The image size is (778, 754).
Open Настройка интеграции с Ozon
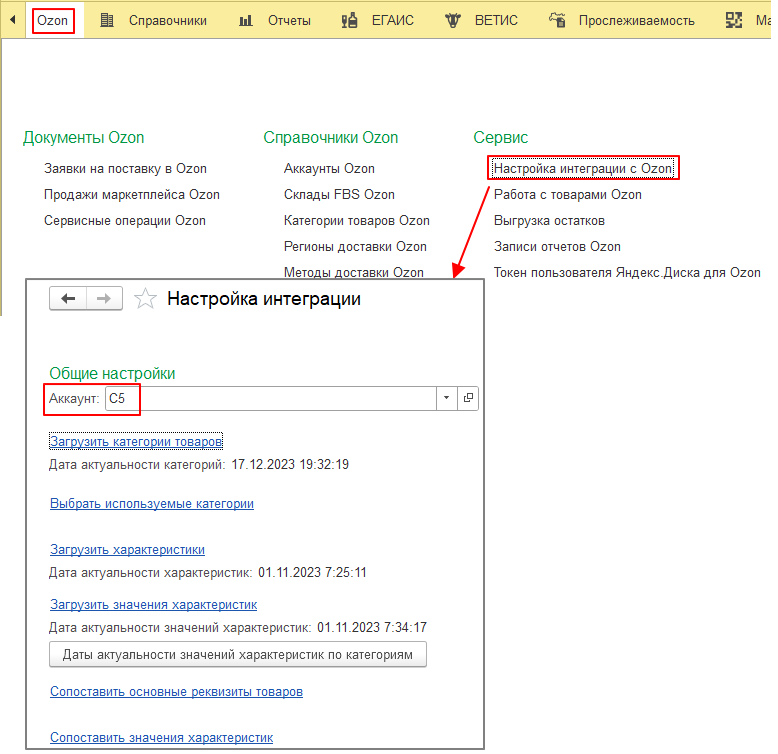tap(583, 169)
